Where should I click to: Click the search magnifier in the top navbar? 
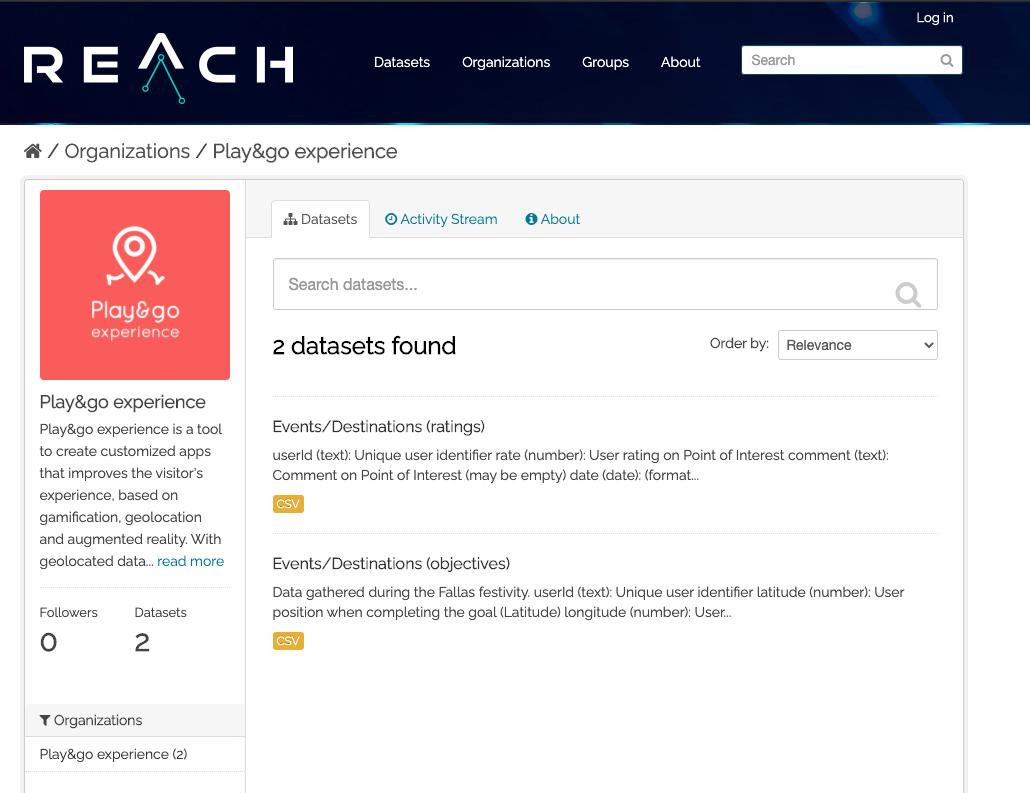point(945,60)
